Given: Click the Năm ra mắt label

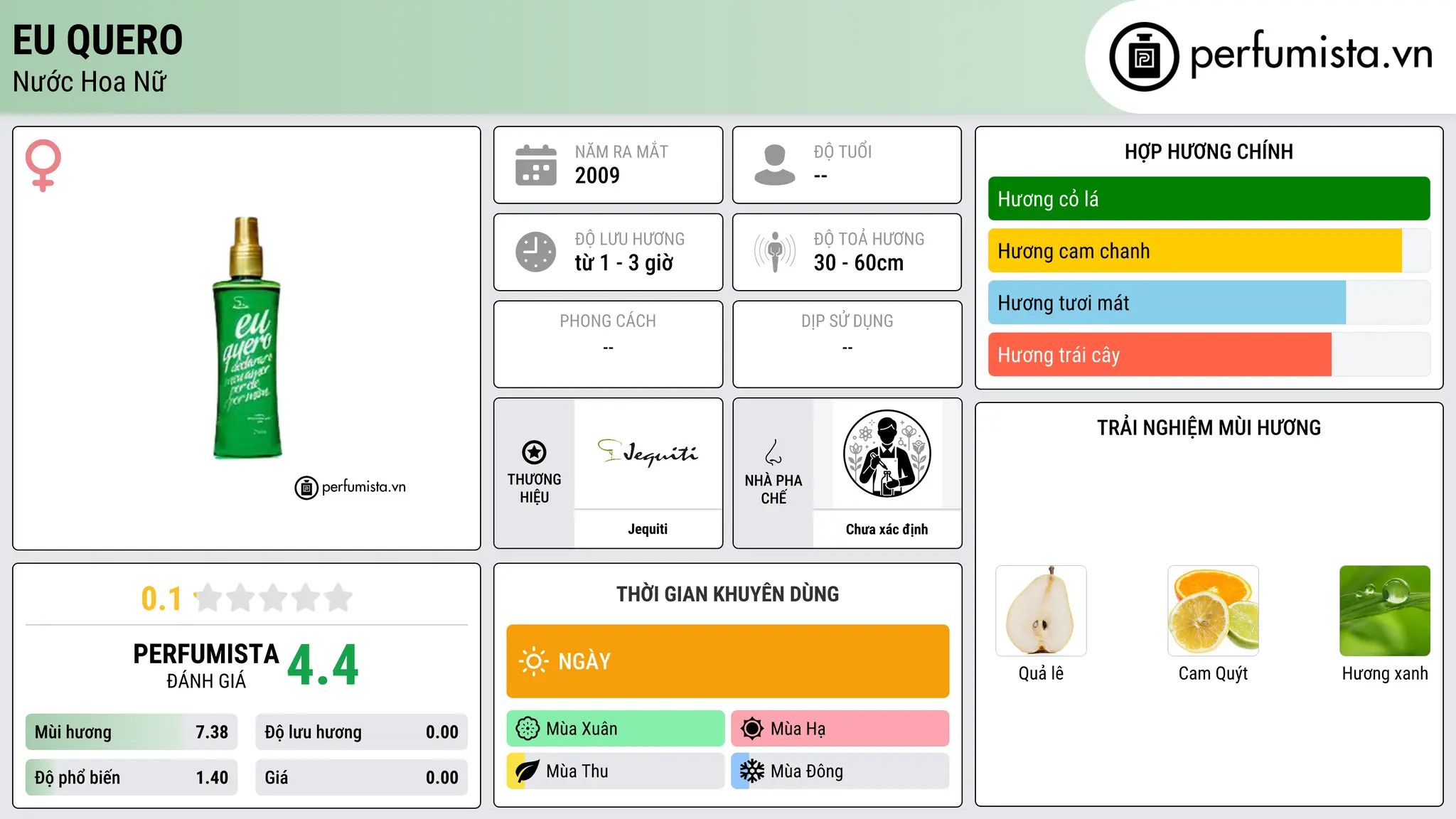Looking at the screenshot, I should pos(621,151).
